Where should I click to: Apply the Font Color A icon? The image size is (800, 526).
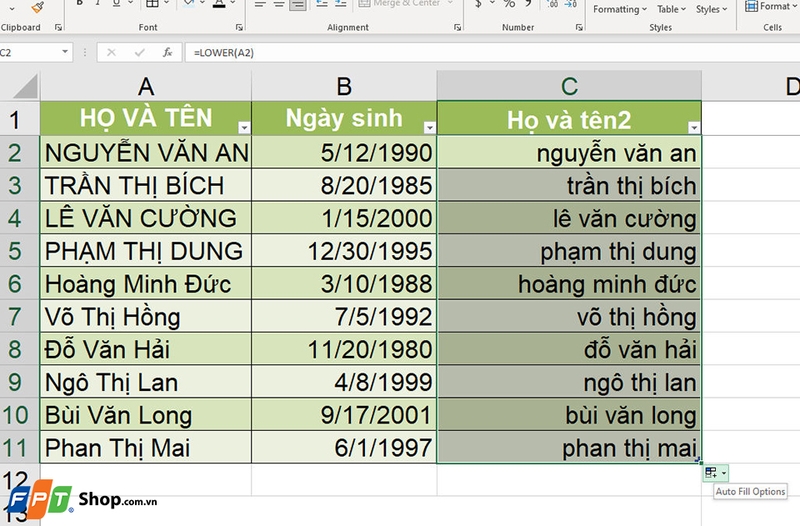(x=219, y=5)
